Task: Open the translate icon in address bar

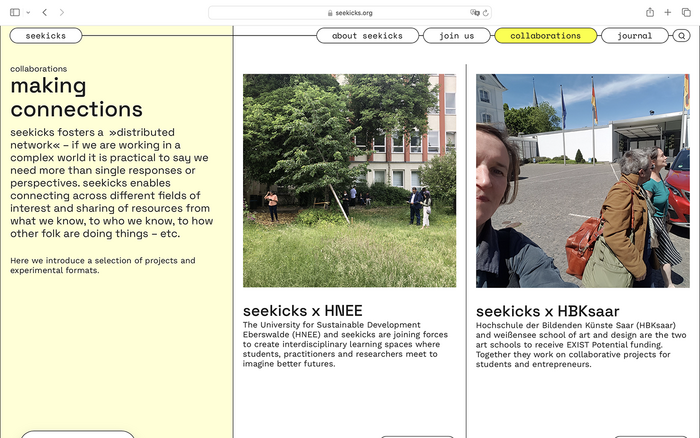Action: coord(475,13)
